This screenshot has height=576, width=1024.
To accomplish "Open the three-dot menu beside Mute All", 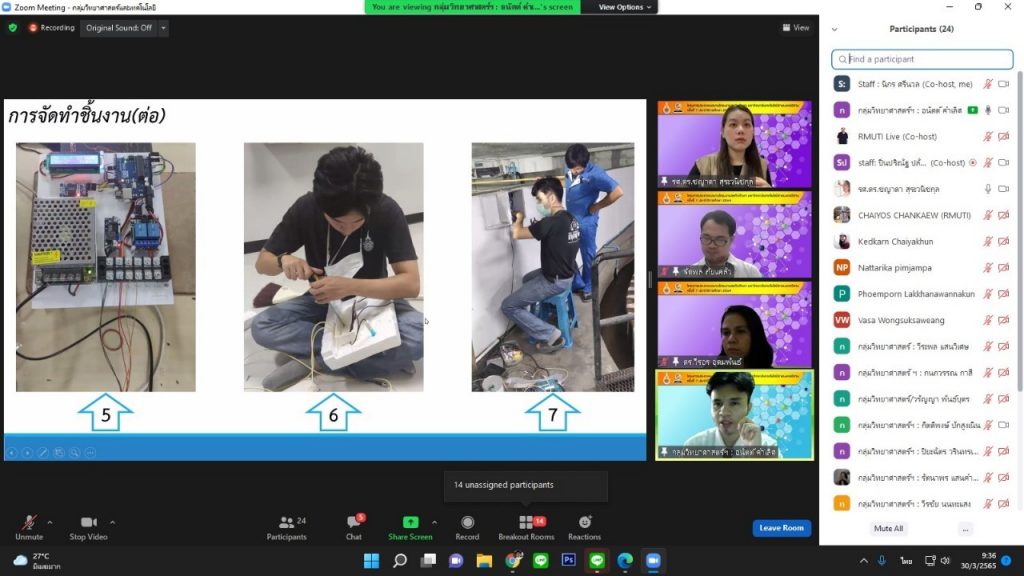I will [x=965, y=528].
